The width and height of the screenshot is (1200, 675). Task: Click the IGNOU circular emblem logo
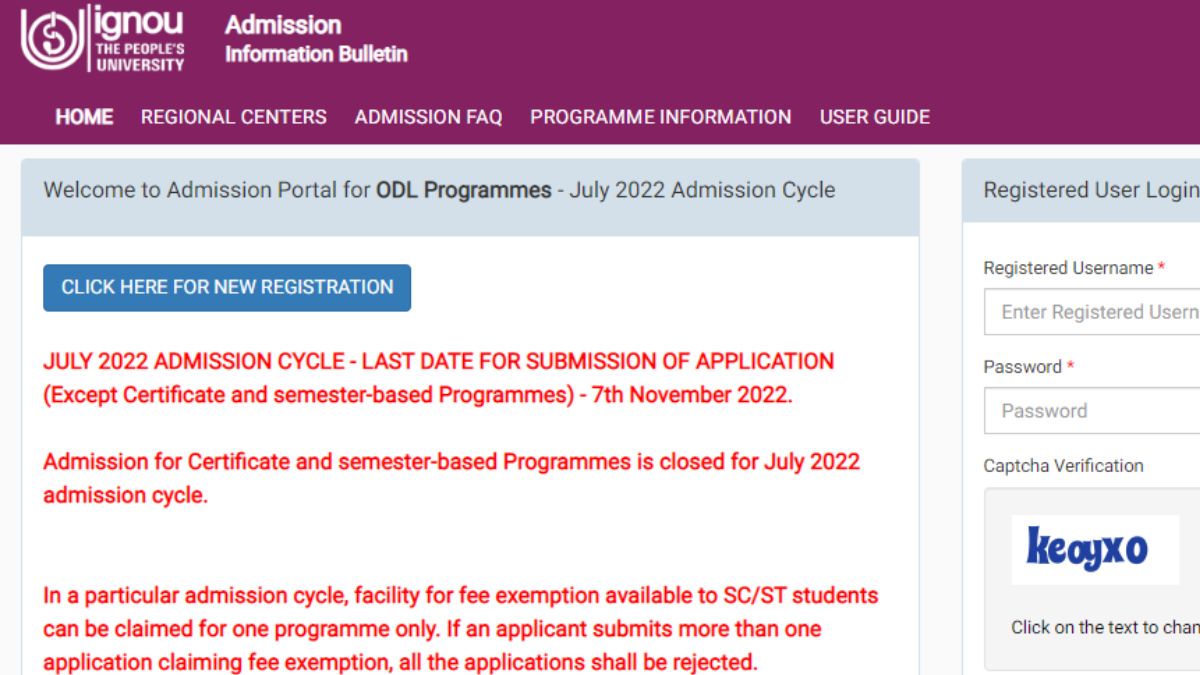pos(53,40)
